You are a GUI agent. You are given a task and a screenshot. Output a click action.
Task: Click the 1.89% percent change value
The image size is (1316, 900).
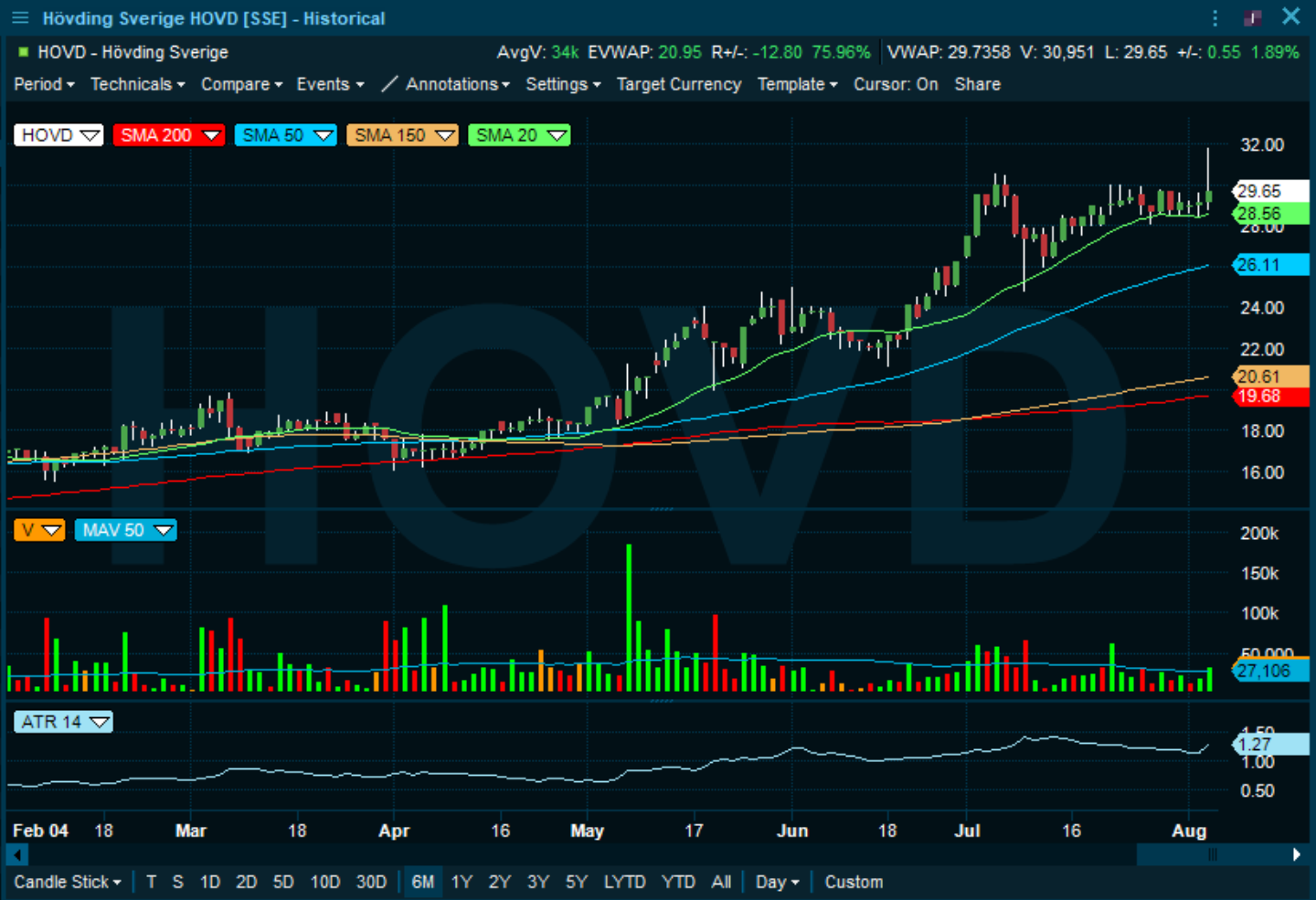(1275, 52)
